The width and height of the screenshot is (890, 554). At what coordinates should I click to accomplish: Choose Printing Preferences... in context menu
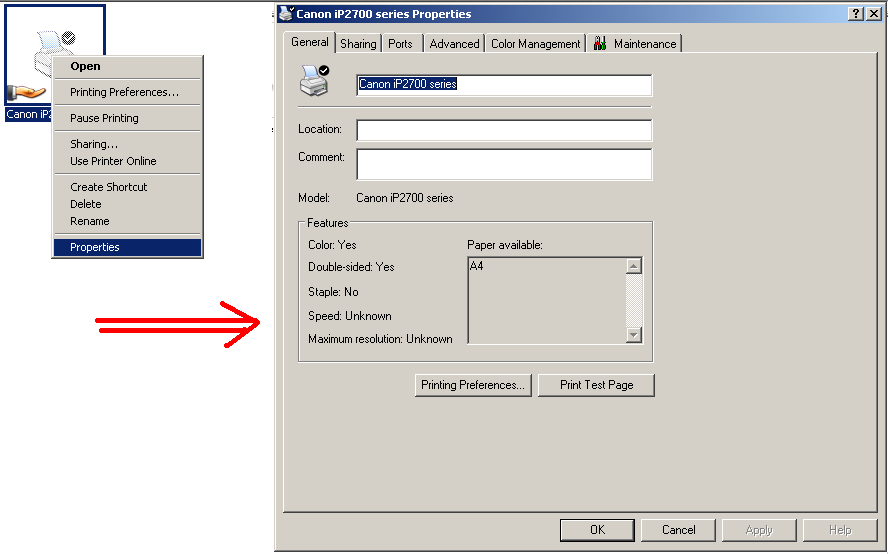coord(128,92)
